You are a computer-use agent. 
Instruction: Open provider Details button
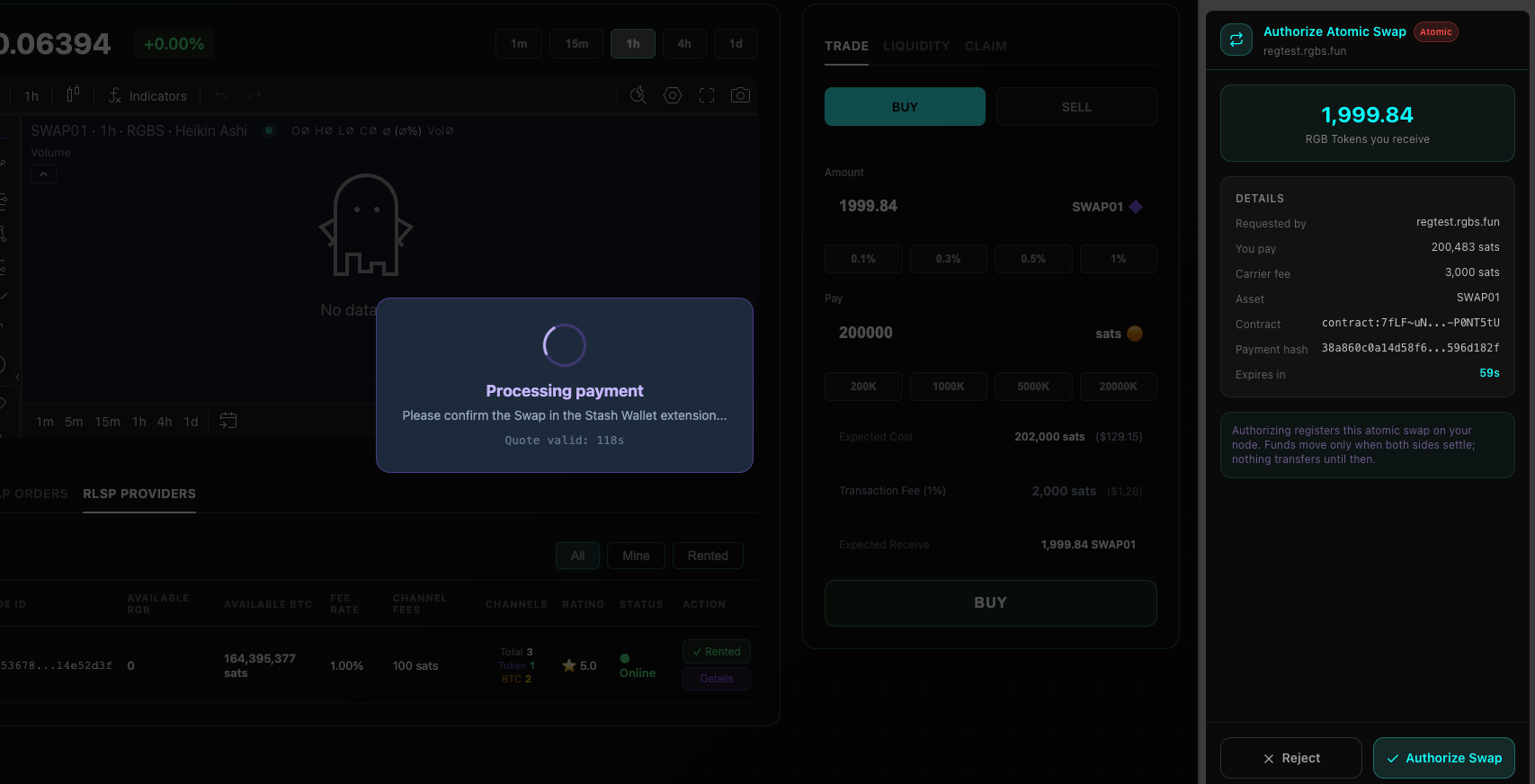[717, 679]
